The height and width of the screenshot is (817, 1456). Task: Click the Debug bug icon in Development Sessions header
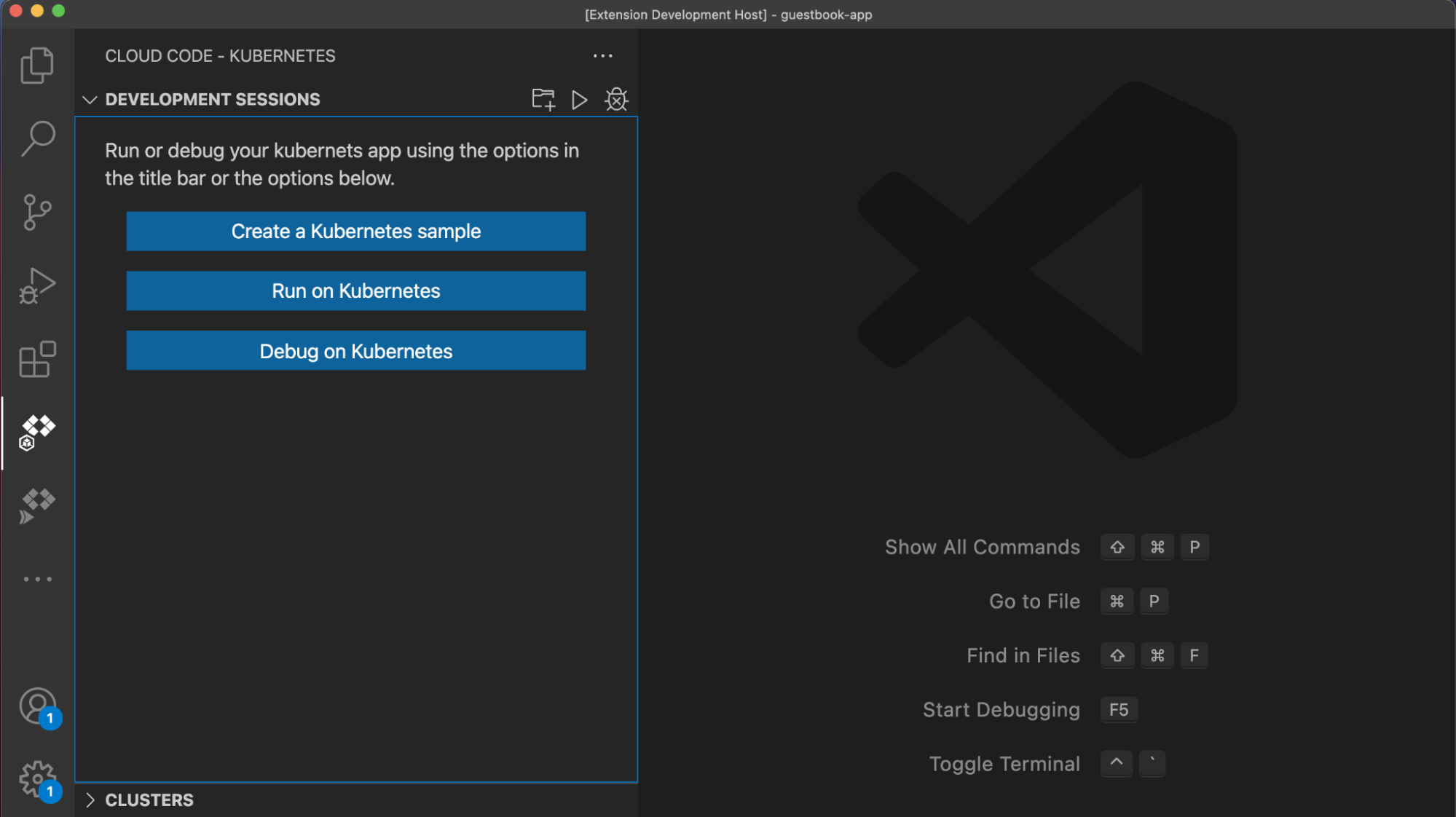[x=616, y=100]
